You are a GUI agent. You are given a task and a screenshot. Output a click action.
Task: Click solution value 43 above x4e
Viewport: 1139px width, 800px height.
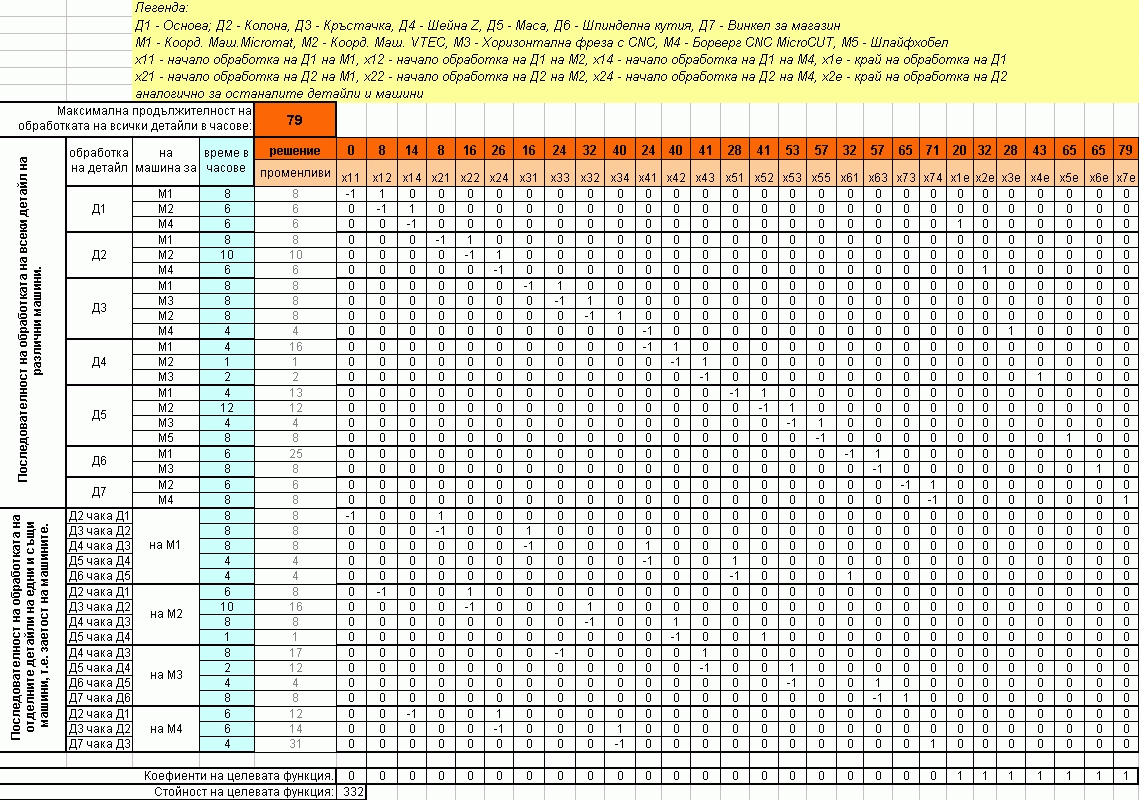[1039, 150]
